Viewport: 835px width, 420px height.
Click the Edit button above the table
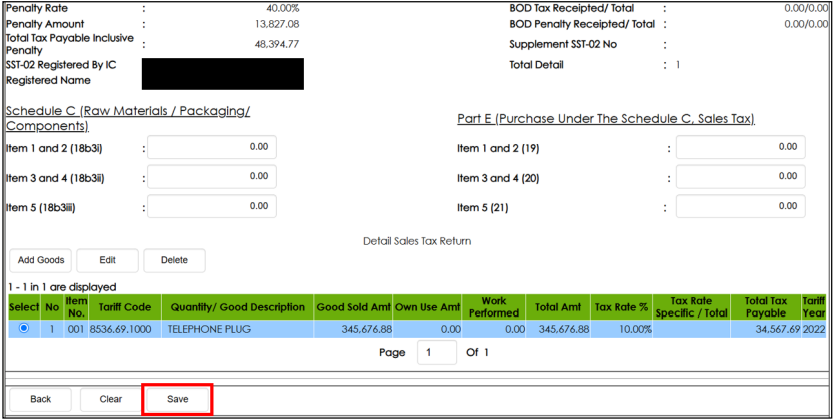[107, 260]
